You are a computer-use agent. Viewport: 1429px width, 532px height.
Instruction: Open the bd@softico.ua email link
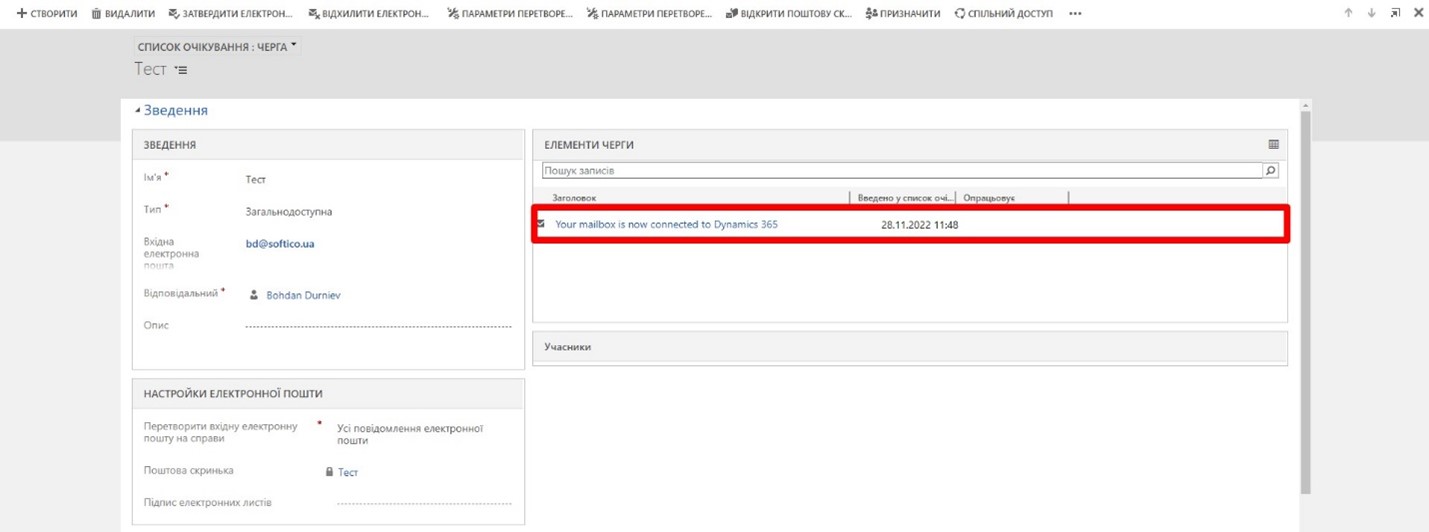coord(280,243)
